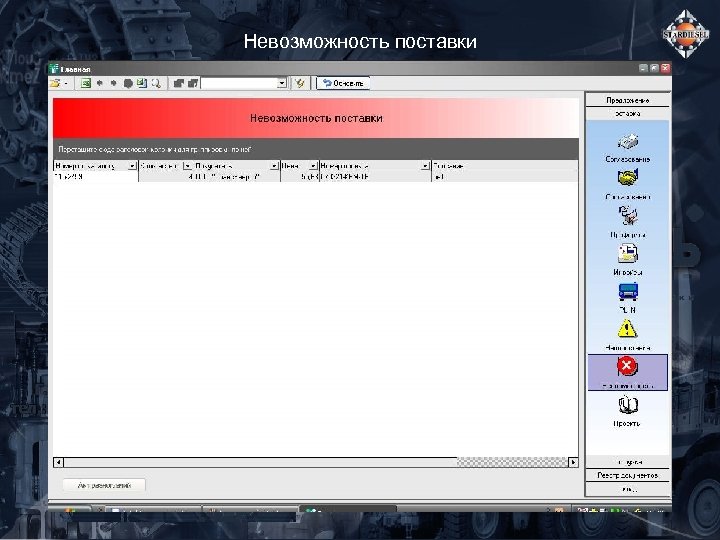Screen dimensions: 720x540
Task: Click the app icon in the window title bar
Action: click(54, 69)
